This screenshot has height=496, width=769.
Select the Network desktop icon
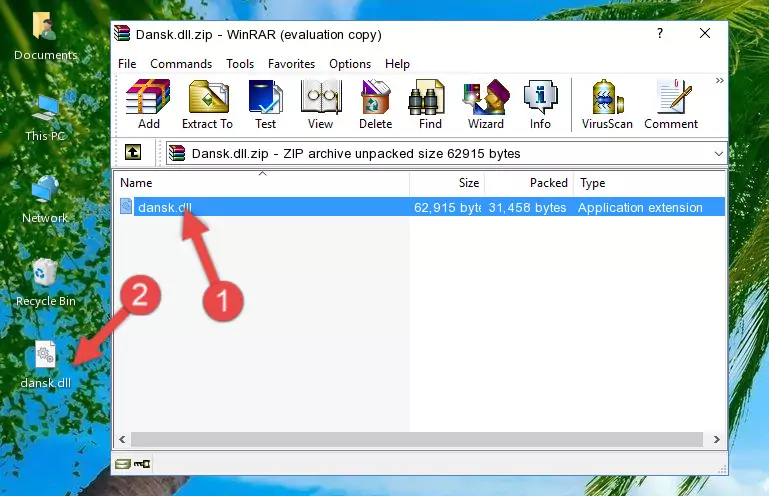tap(45, 200)
